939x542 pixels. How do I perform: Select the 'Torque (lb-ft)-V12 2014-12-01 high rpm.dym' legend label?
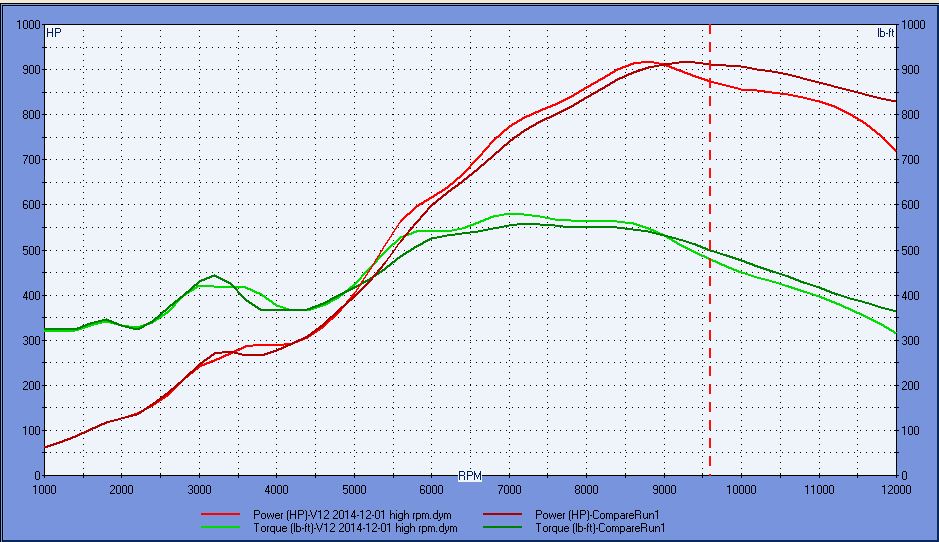(355, 527)
